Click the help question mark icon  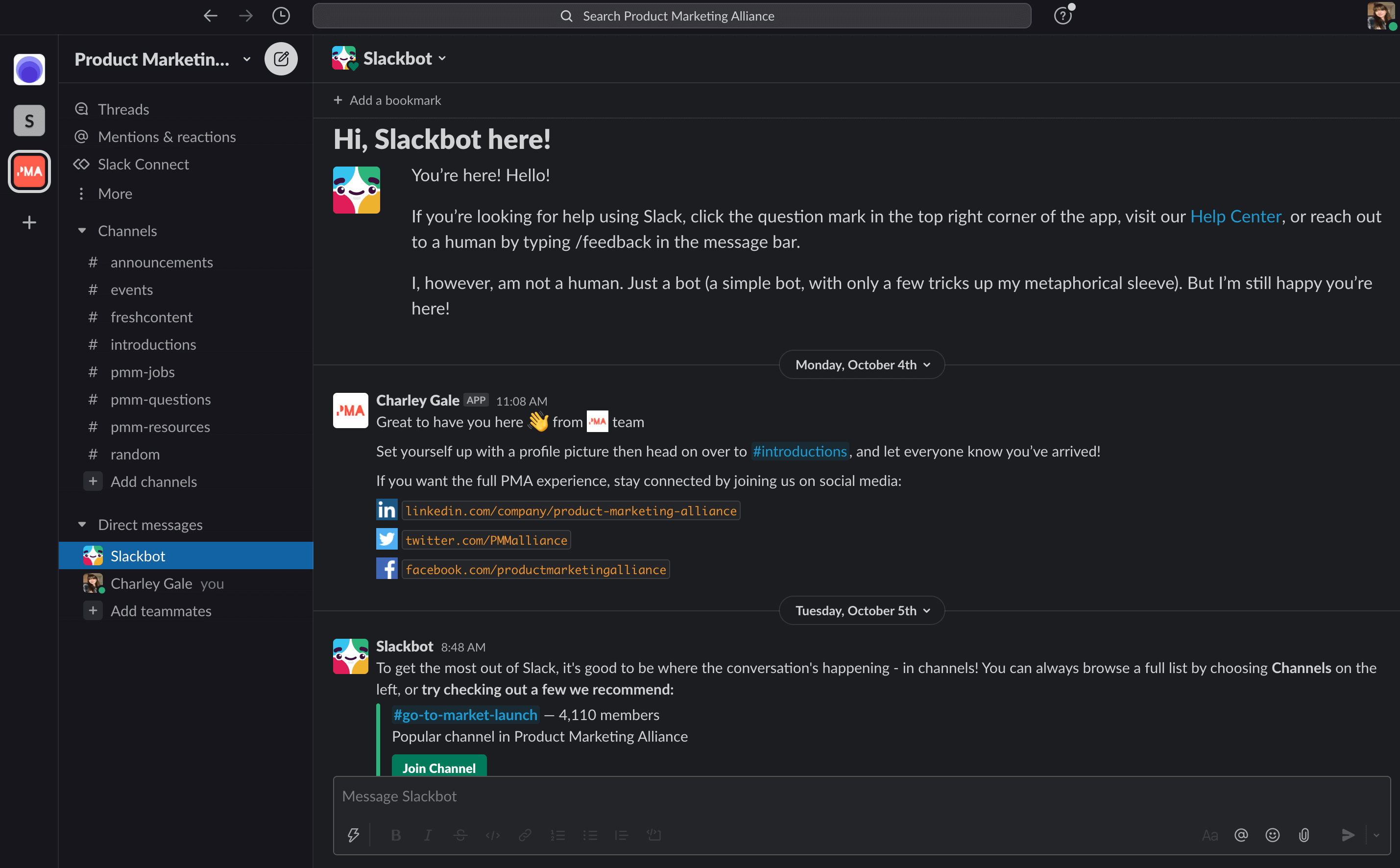point(1062,16)
